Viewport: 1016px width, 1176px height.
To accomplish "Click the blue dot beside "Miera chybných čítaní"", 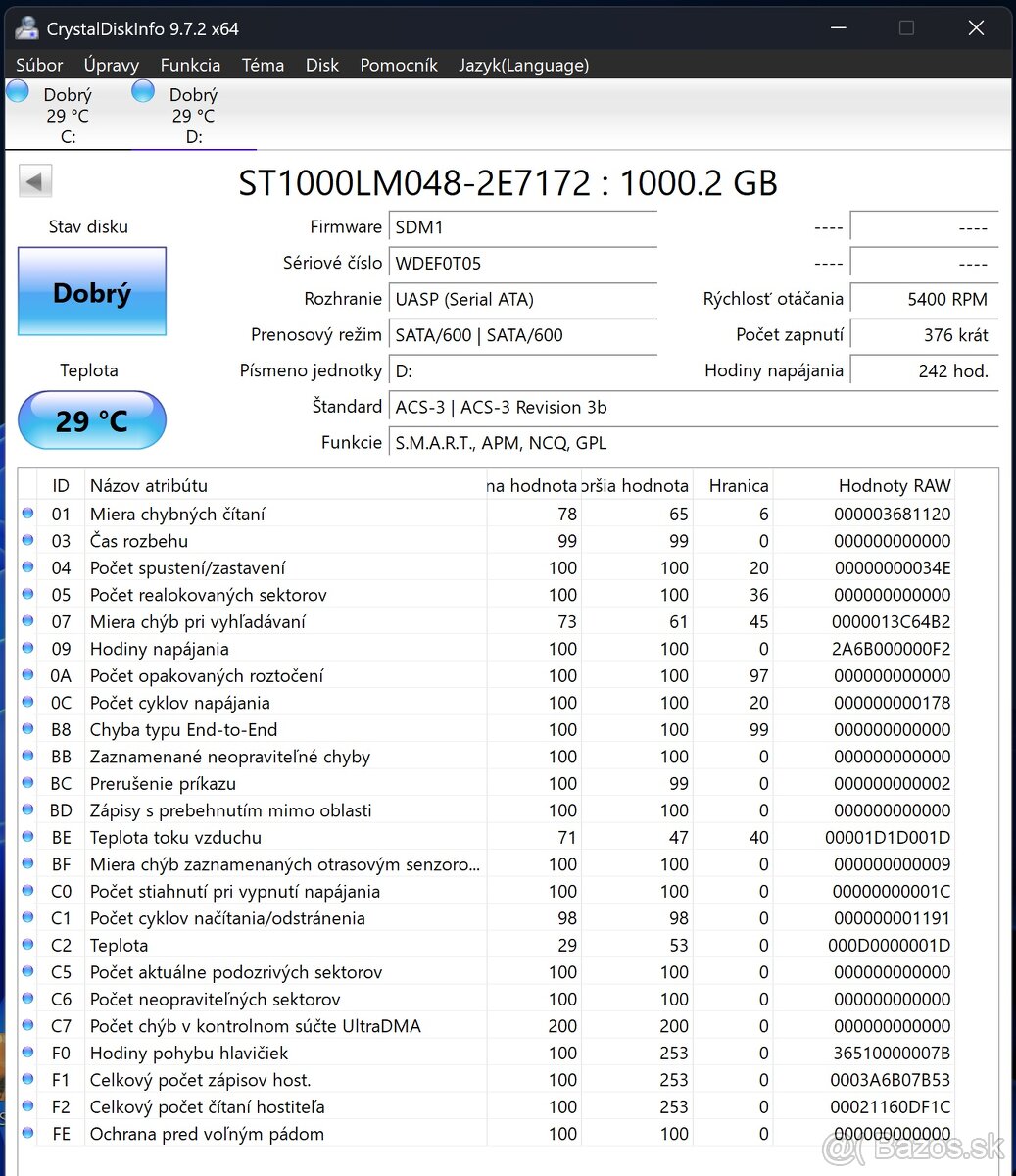I will [x=26, y=513].
